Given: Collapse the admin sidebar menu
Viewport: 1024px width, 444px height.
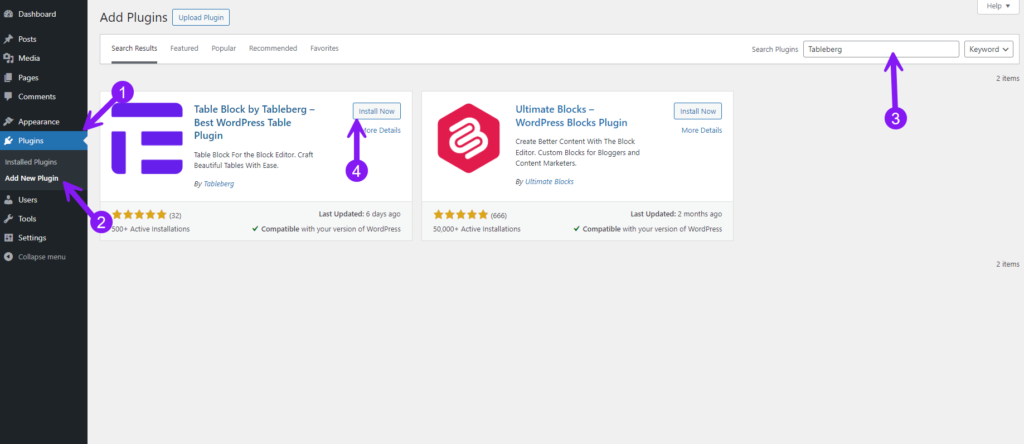Looking at the screenshot, I should coord(44,257).
